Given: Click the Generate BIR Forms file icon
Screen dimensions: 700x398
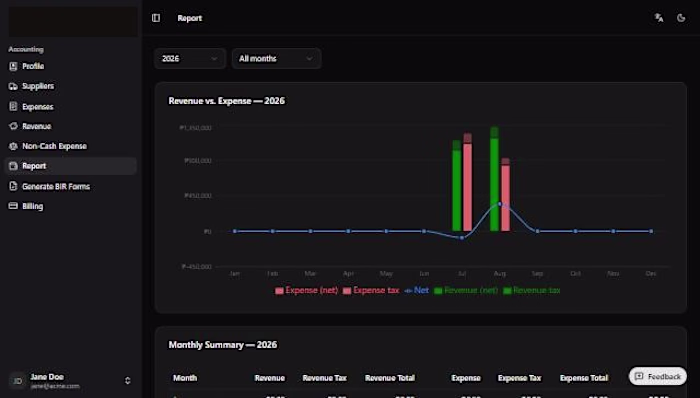Looking at the screenshot, I should (x=13, y=186).
